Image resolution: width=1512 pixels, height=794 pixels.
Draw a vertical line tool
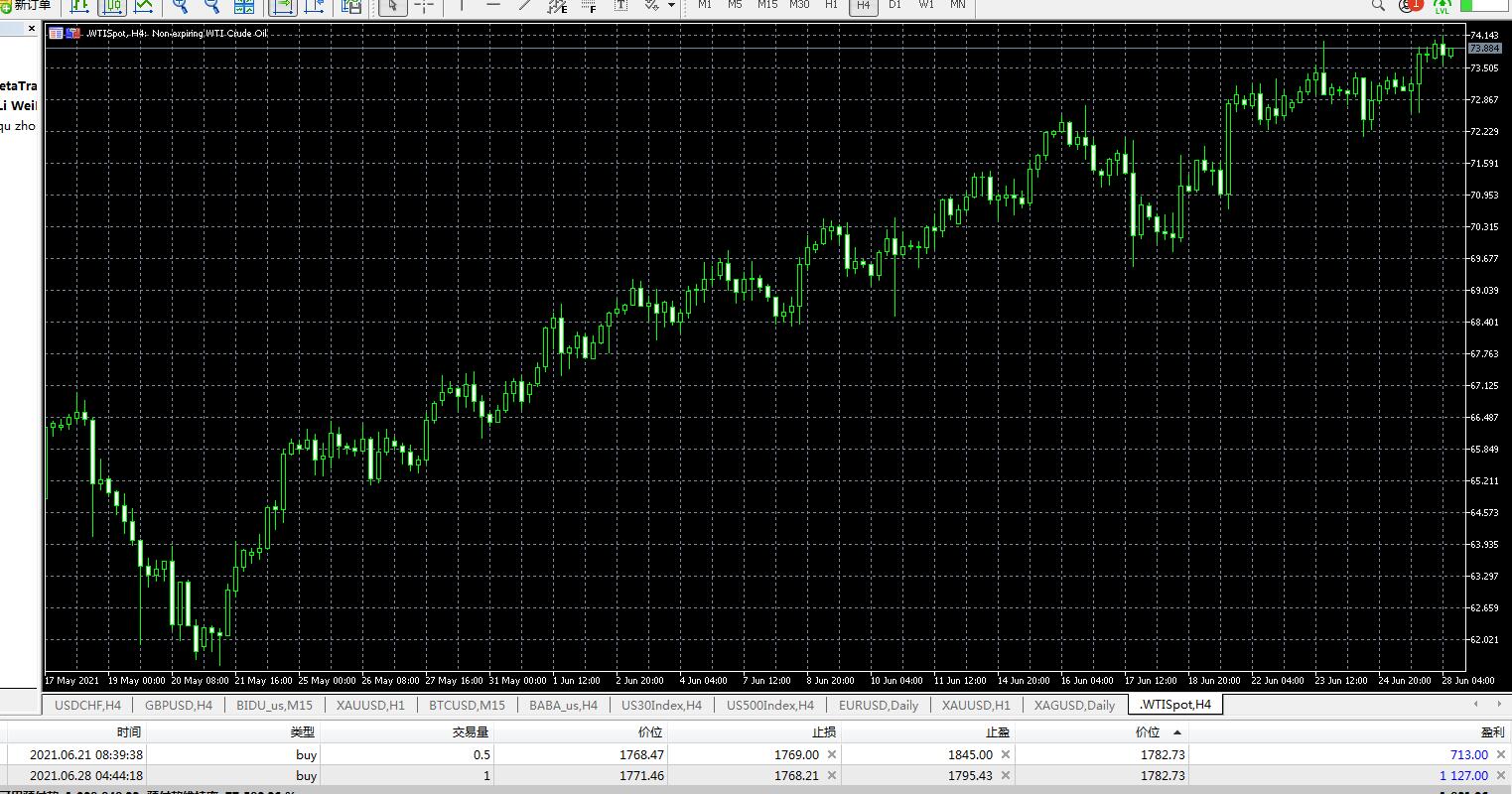pos(463,6)
